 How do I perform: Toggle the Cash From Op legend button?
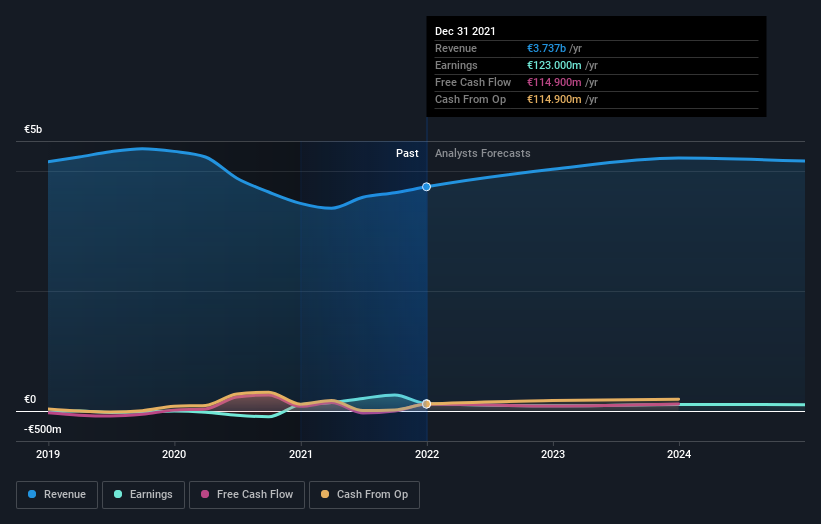(364, 495)
